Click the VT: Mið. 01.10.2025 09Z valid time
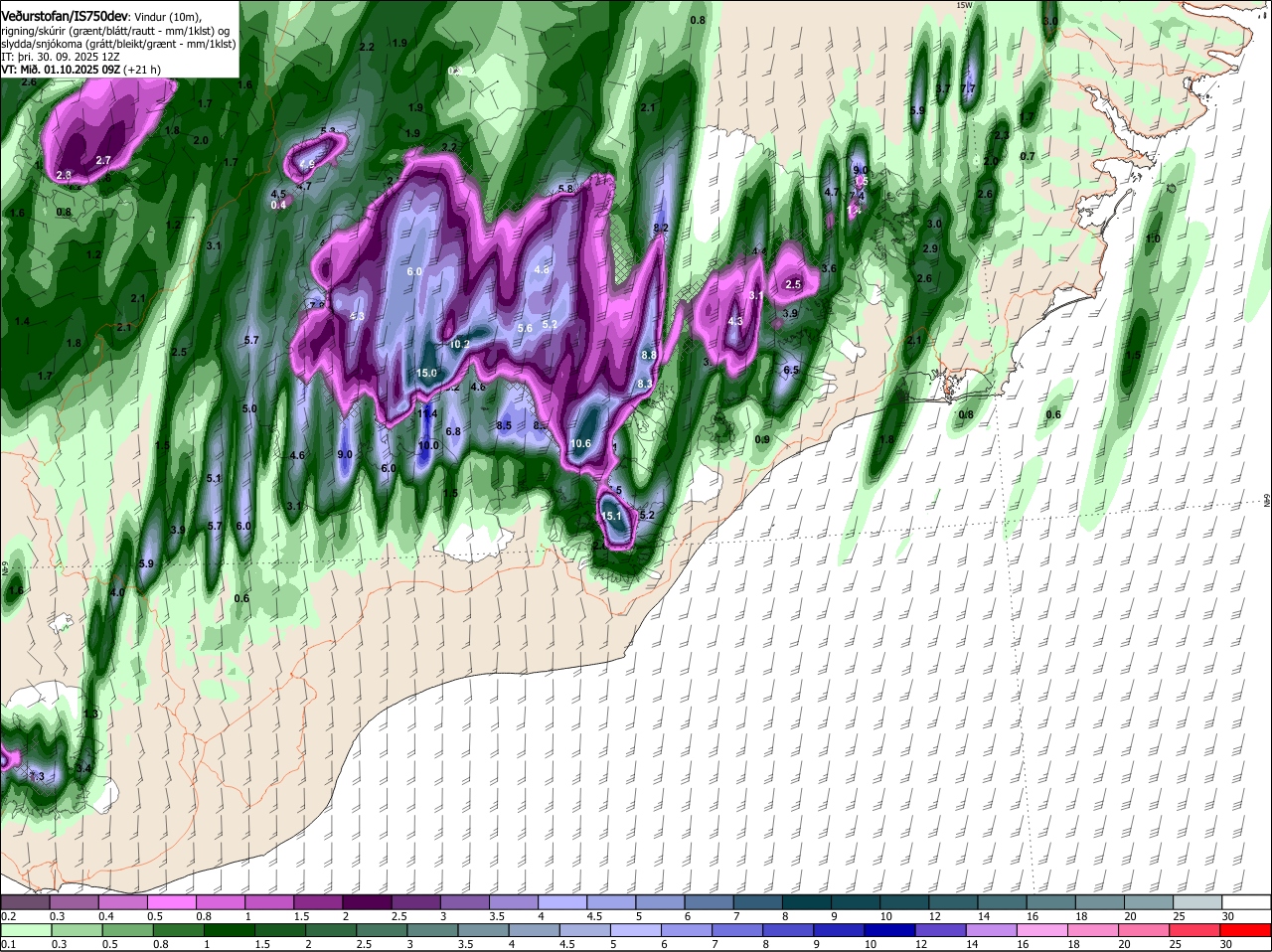 tap(63, 70)
